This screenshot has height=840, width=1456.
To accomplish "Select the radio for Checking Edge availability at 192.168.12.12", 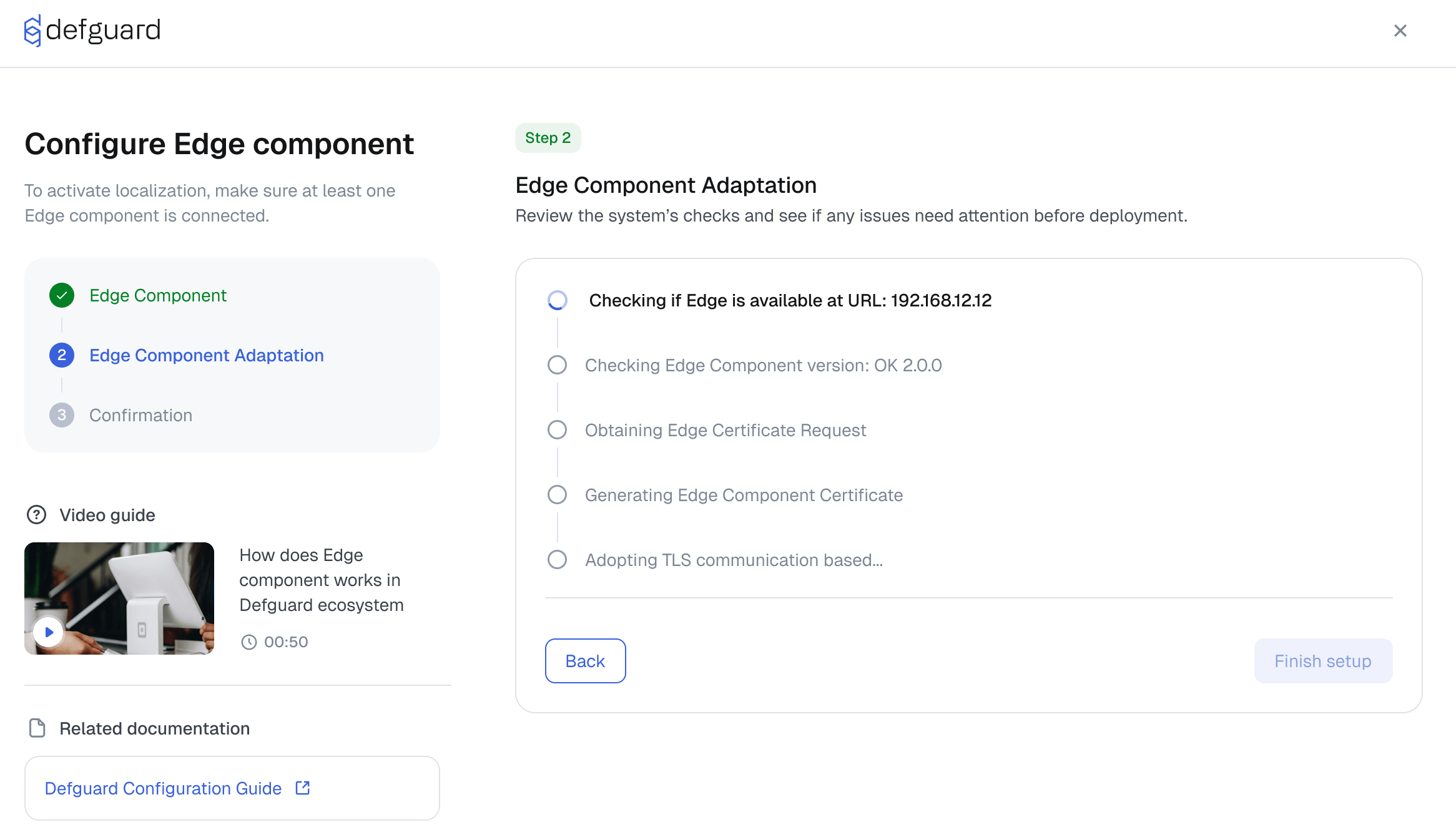I will (x=557, y=300).
